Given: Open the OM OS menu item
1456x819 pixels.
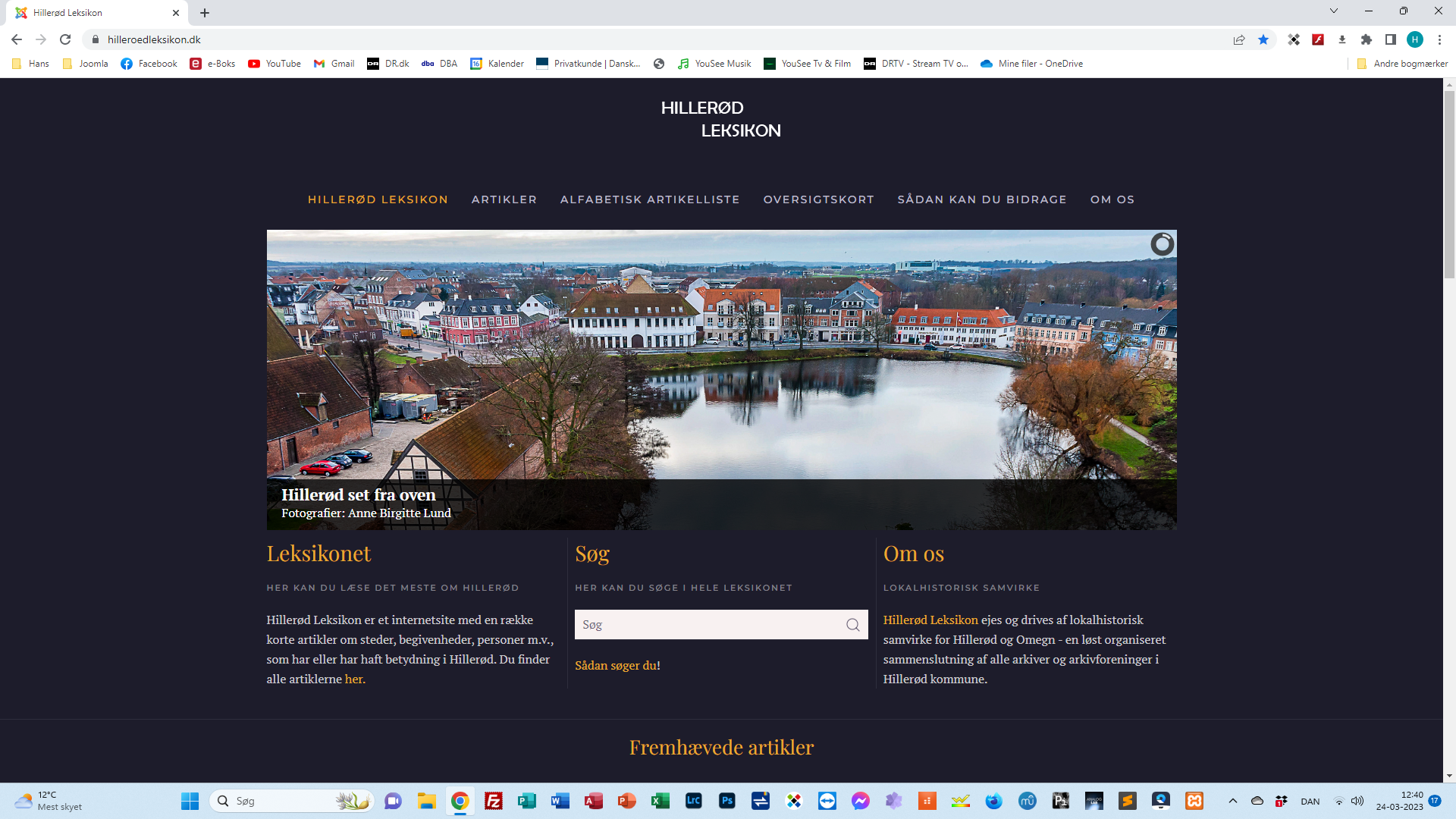Looking at the screenshot, I should (x=1112, y=199).
